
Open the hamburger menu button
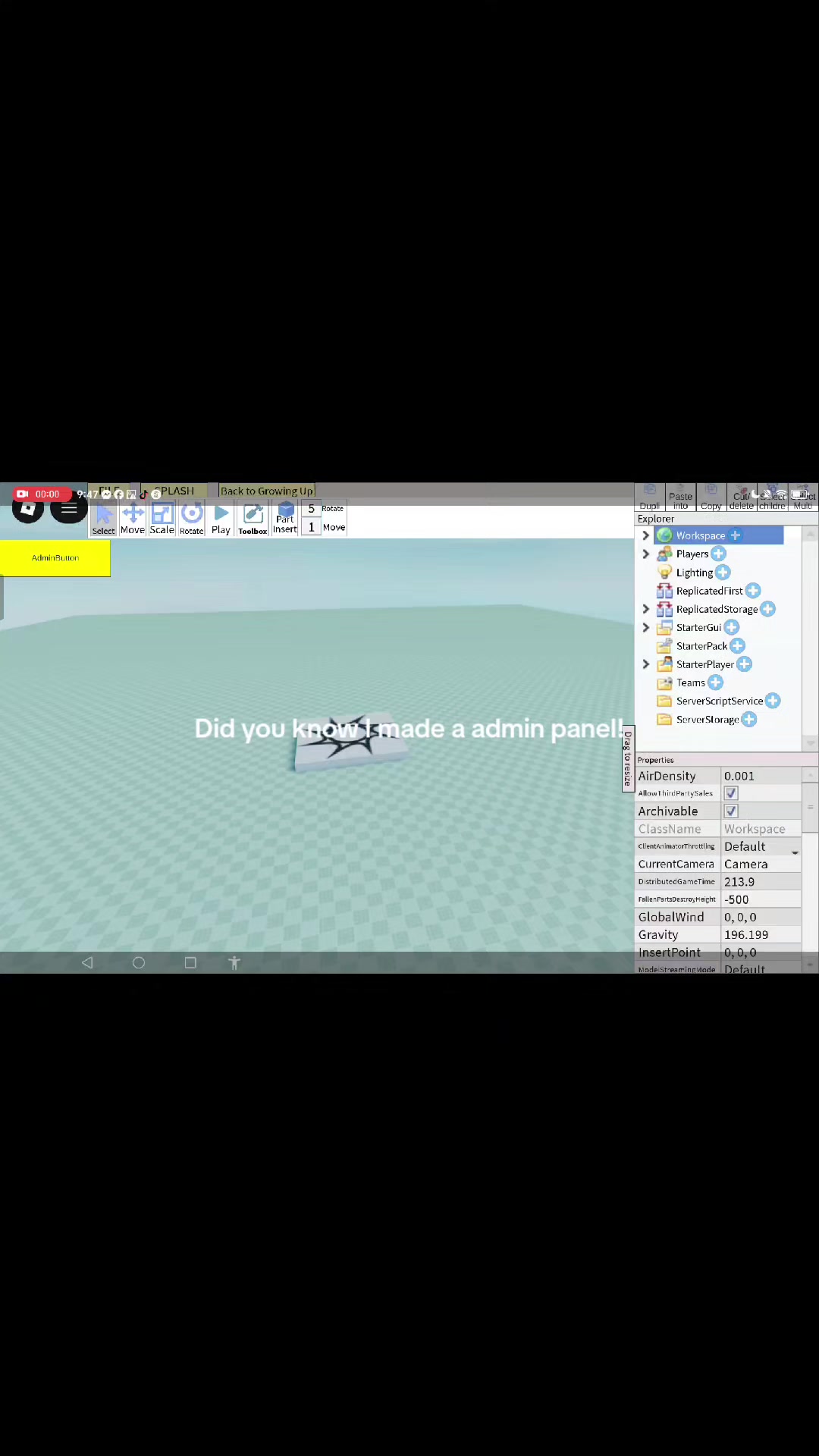(x=69, y=508)
